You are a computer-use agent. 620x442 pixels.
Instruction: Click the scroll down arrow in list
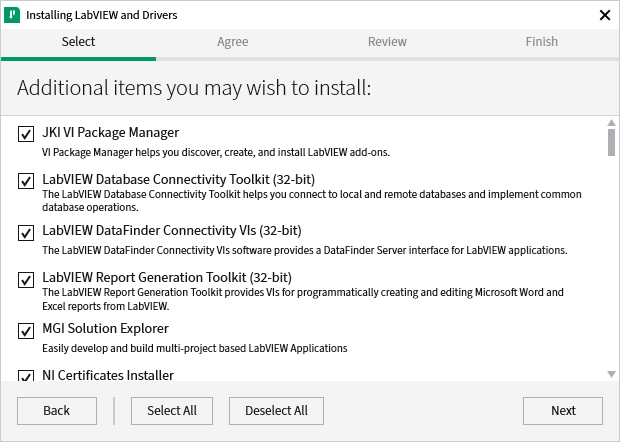pos(611,374)
